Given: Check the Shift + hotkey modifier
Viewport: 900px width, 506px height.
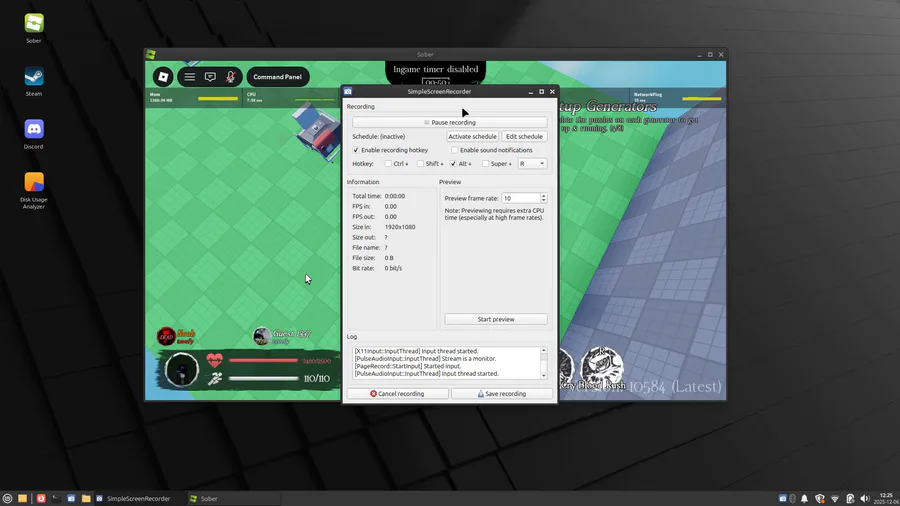Looking at the screenshot, I should click(420, 164).
